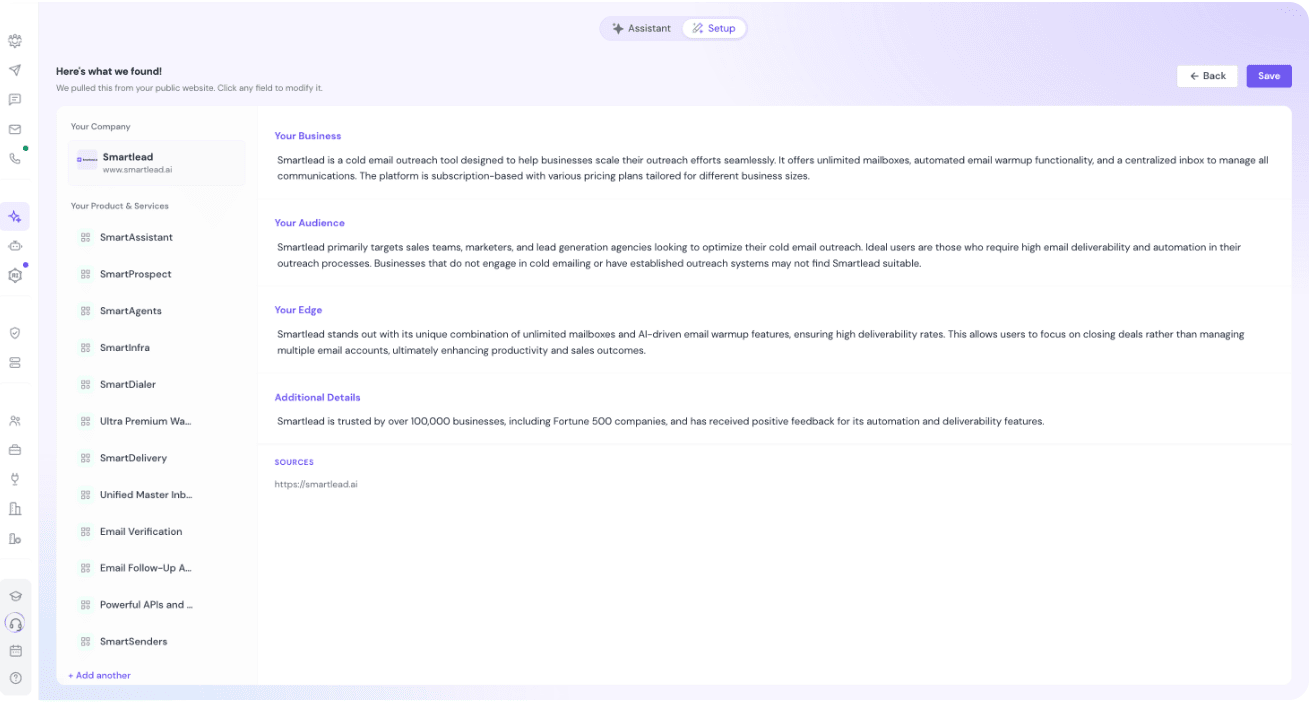Open the graduation cap learning icon

tap(15, 596)
